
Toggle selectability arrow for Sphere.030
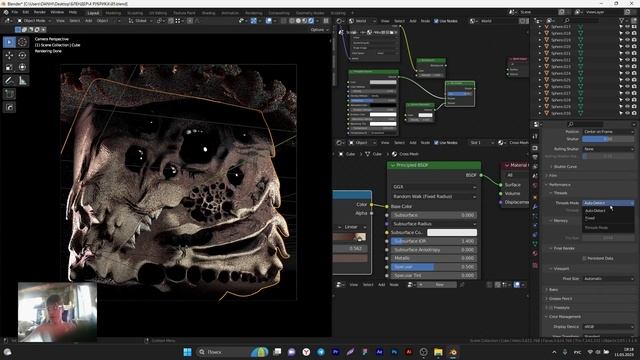click(x=621, y=113)
